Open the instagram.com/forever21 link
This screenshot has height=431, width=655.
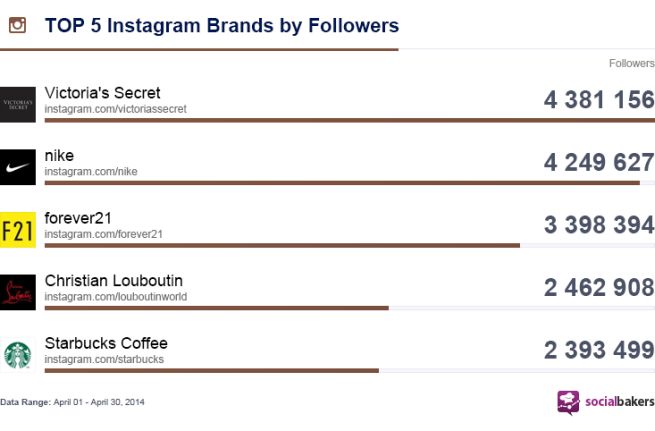[103, 234]
